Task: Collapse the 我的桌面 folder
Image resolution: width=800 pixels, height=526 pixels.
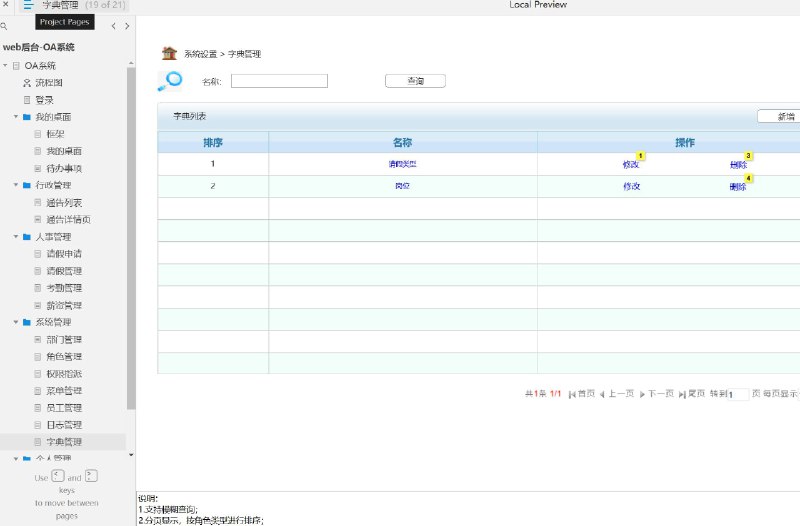Action: point(16,116)
